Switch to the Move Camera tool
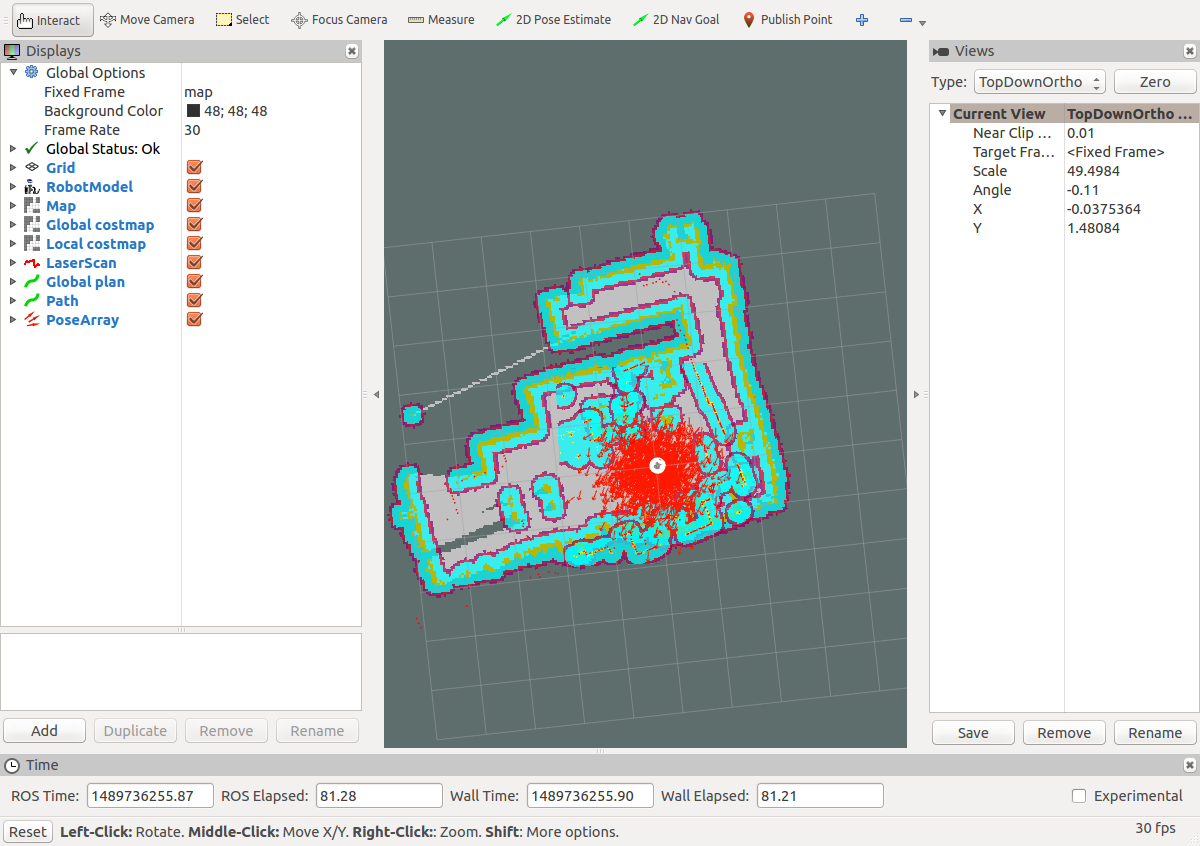1200x846 pixels. point(147,18)
